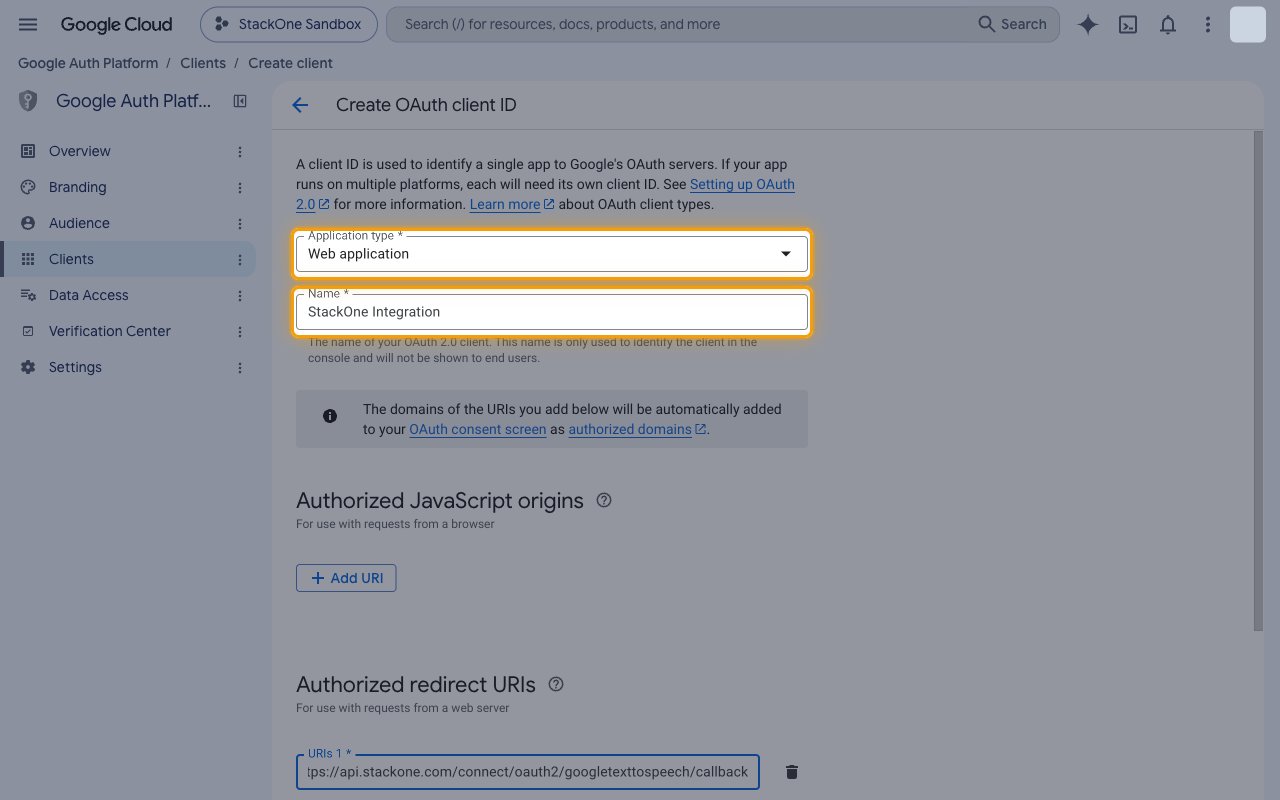1280x800 pixels.
Task: Click the Data Access icon
Action: tap(28, 295)
